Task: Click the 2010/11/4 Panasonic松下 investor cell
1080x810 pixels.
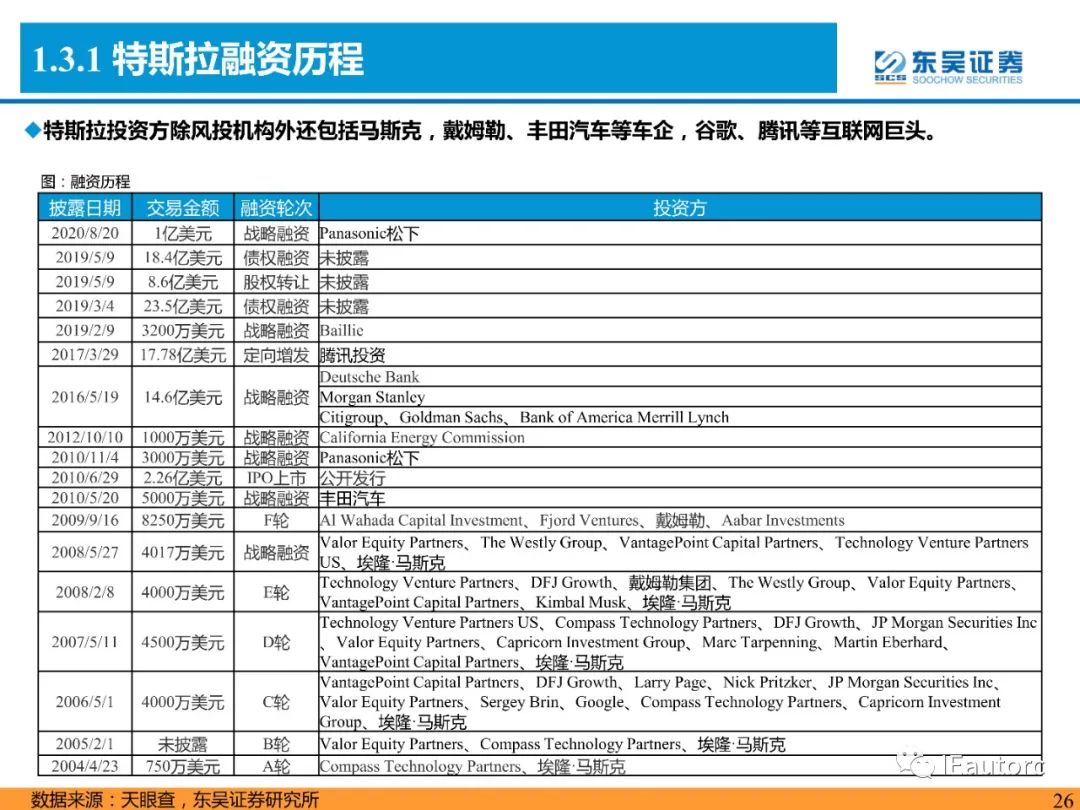Action: tap(680, 457)
